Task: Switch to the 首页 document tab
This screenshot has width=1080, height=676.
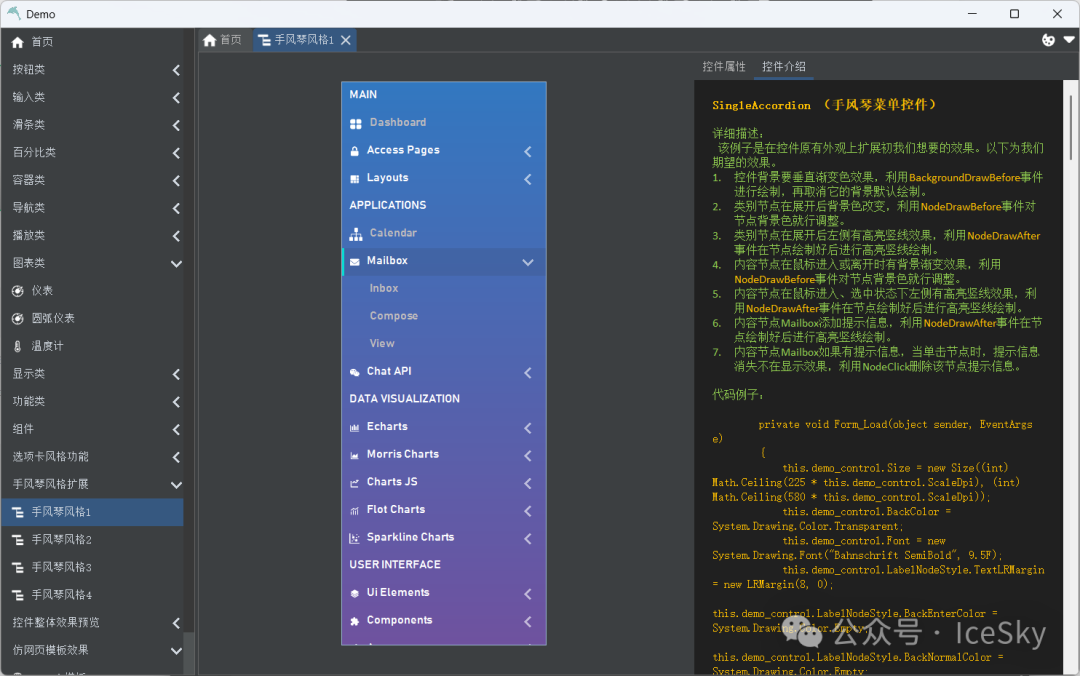Action: coord(222,40)
